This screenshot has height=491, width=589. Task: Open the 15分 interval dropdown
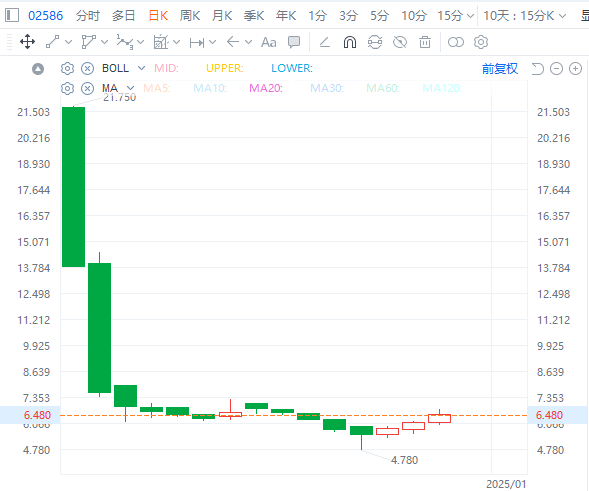click(x=470, y=16)
